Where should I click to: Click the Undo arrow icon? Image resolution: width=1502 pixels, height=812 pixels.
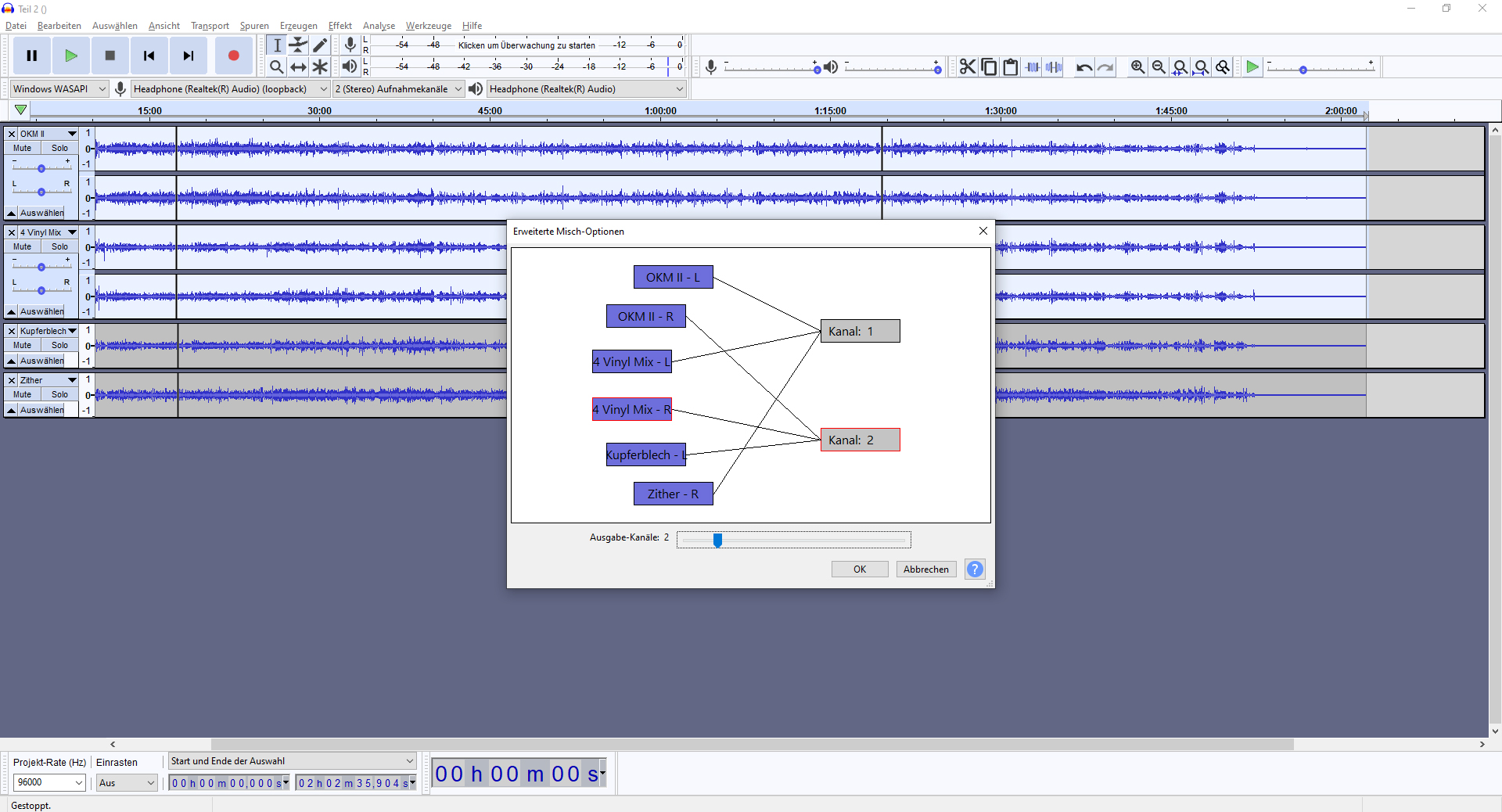[1083, 67]
